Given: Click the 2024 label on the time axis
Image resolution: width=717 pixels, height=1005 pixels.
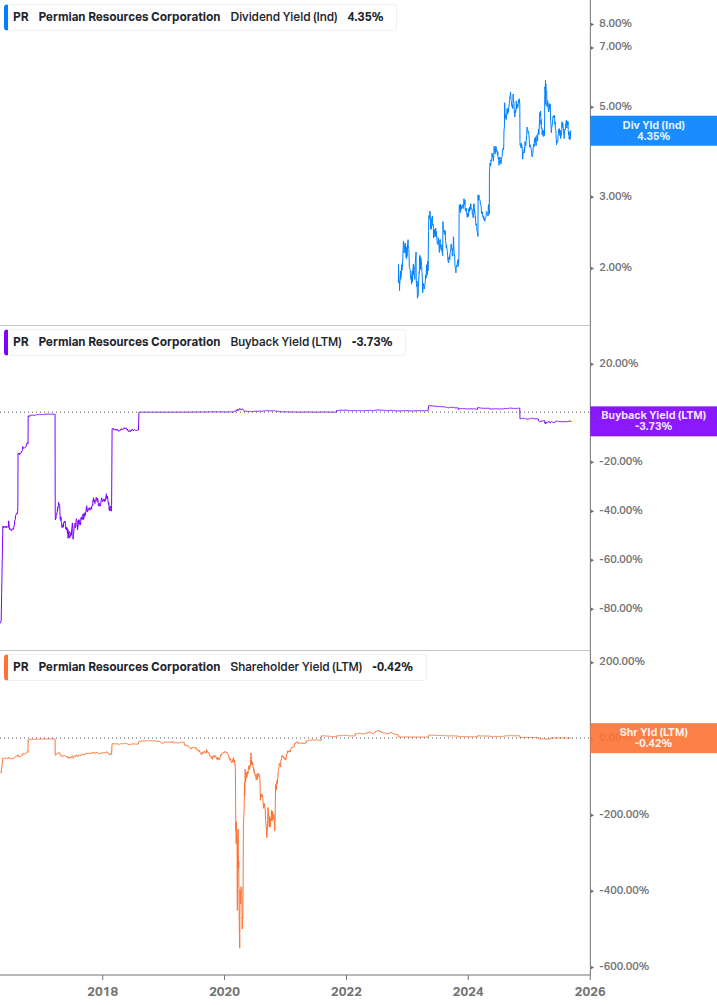Looking at the screenshot, I should point(468,992).
